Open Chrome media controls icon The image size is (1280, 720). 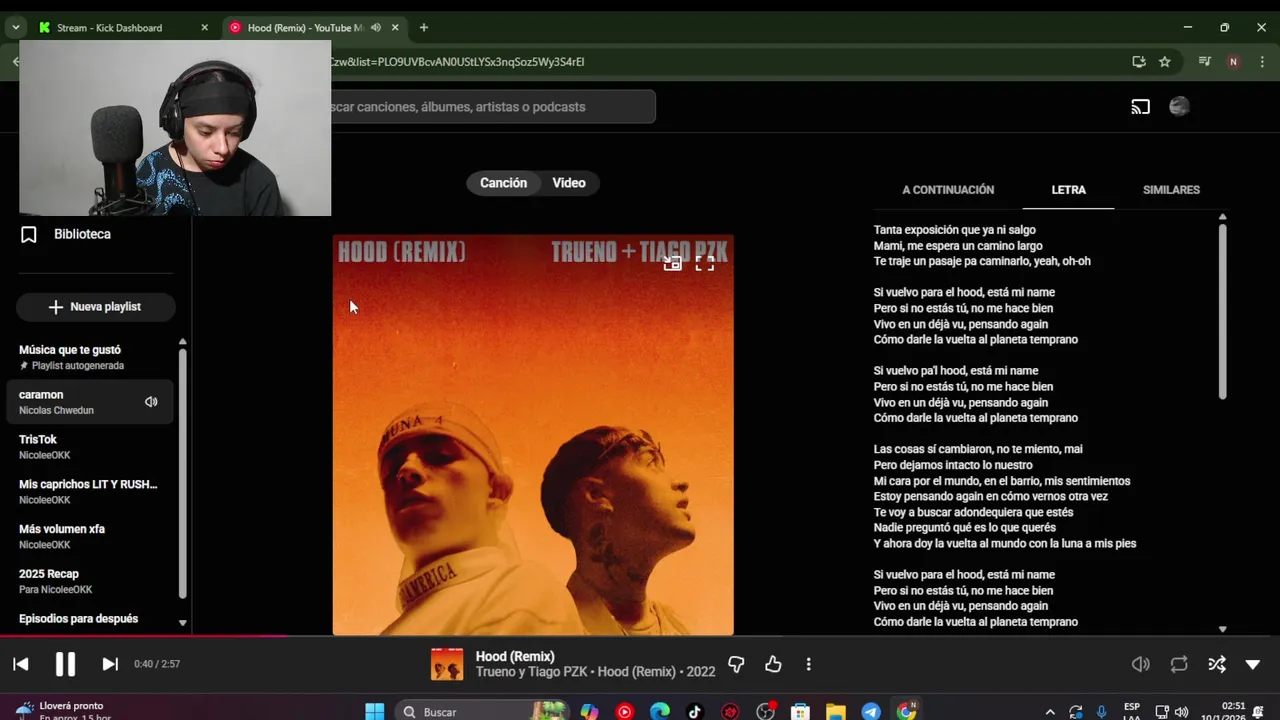[1206, 62]
